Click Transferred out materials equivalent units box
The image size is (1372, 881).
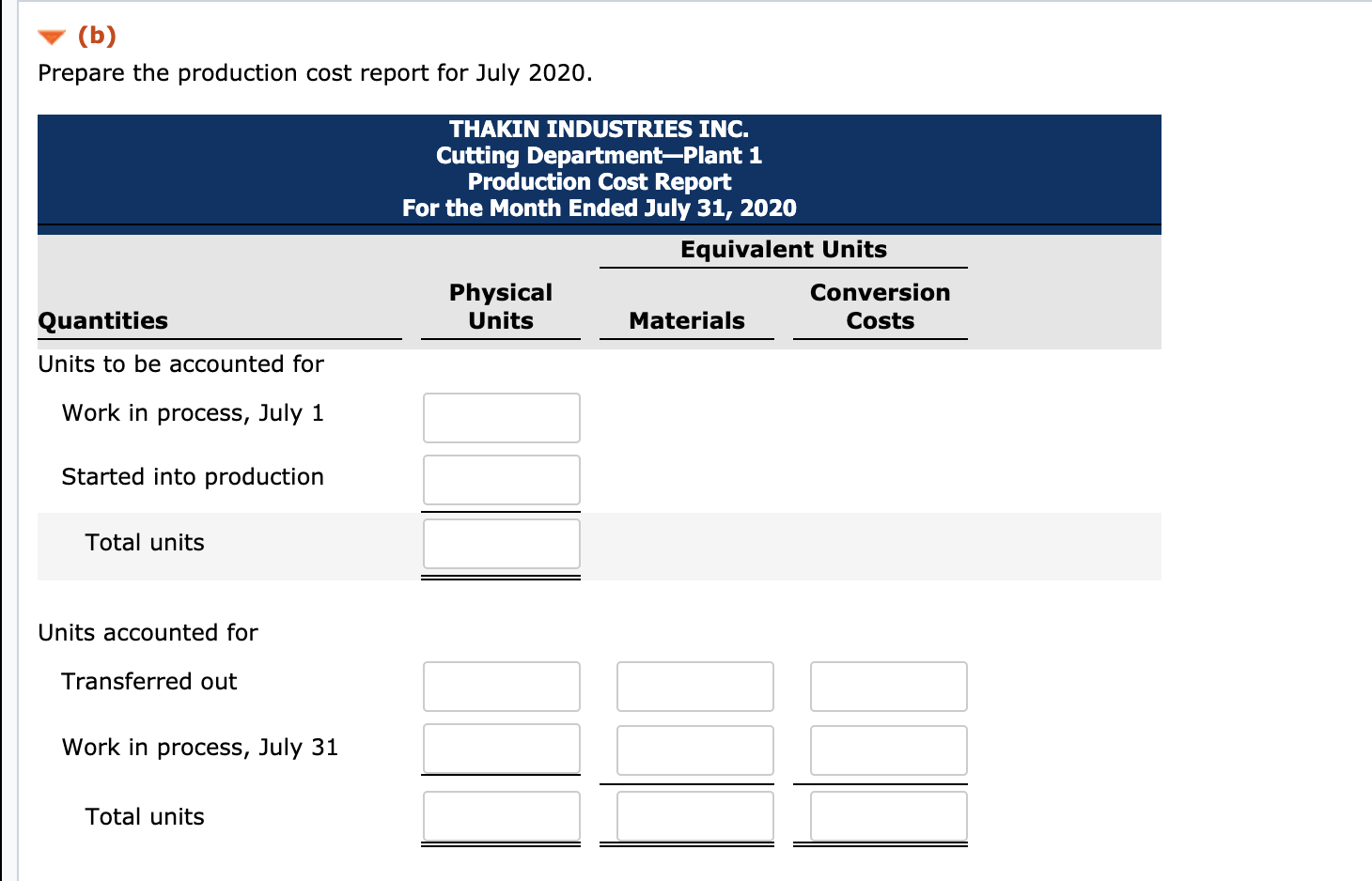point(694,686)
